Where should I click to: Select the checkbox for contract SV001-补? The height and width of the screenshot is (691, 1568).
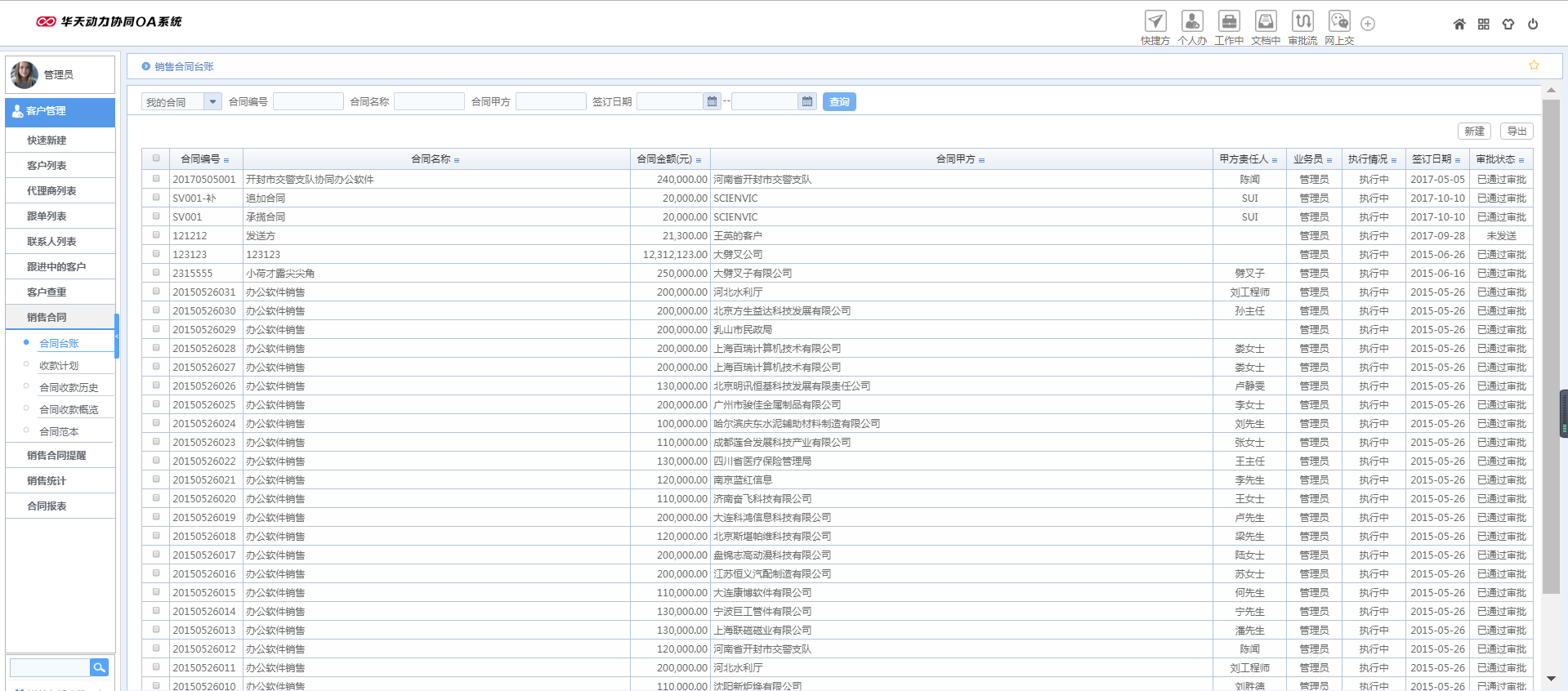point(156,197)
